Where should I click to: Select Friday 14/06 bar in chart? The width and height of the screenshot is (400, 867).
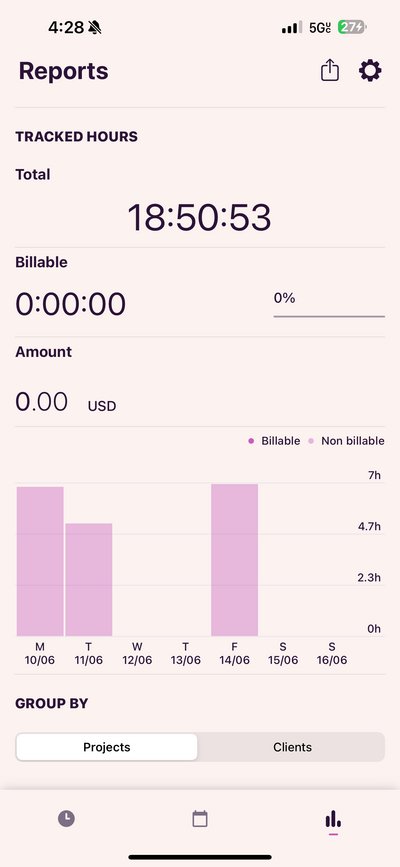click(x=235, y=560)
